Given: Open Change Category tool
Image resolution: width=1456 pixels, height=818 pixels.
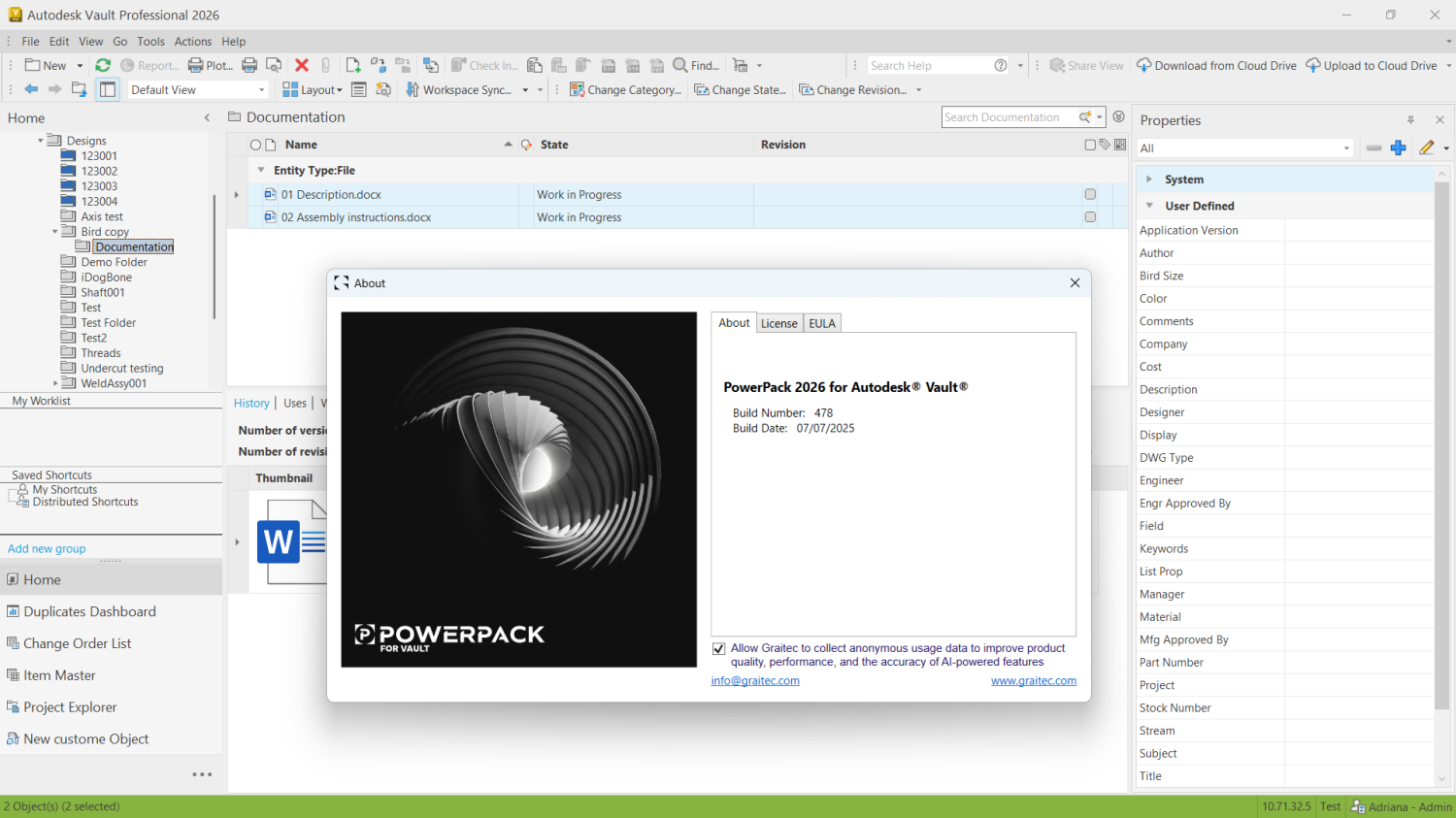Looking at the screenshot, I should point(625,89).
